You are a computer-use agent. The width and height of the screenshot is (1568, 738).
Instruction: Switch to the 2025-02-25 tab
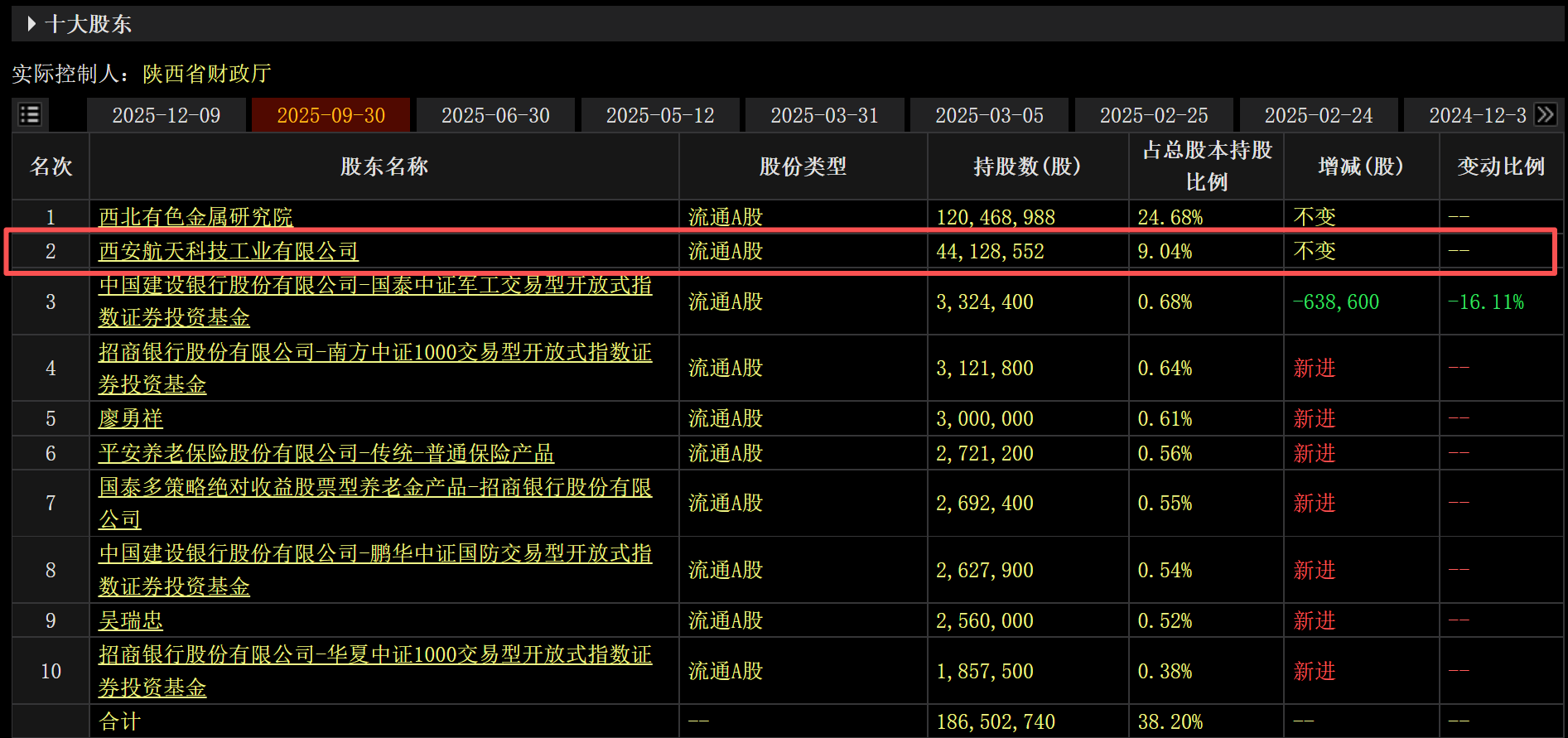(1154, 115)
